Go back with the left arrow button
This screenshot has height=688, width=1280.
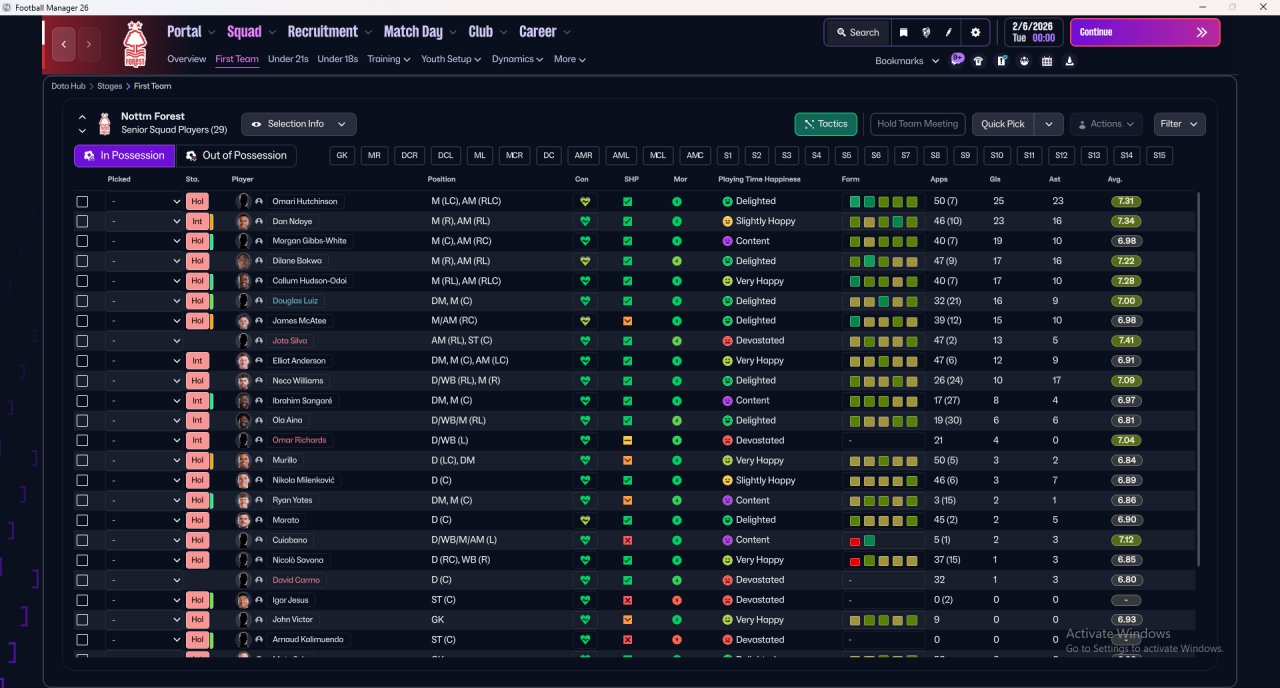pos(65,44)
